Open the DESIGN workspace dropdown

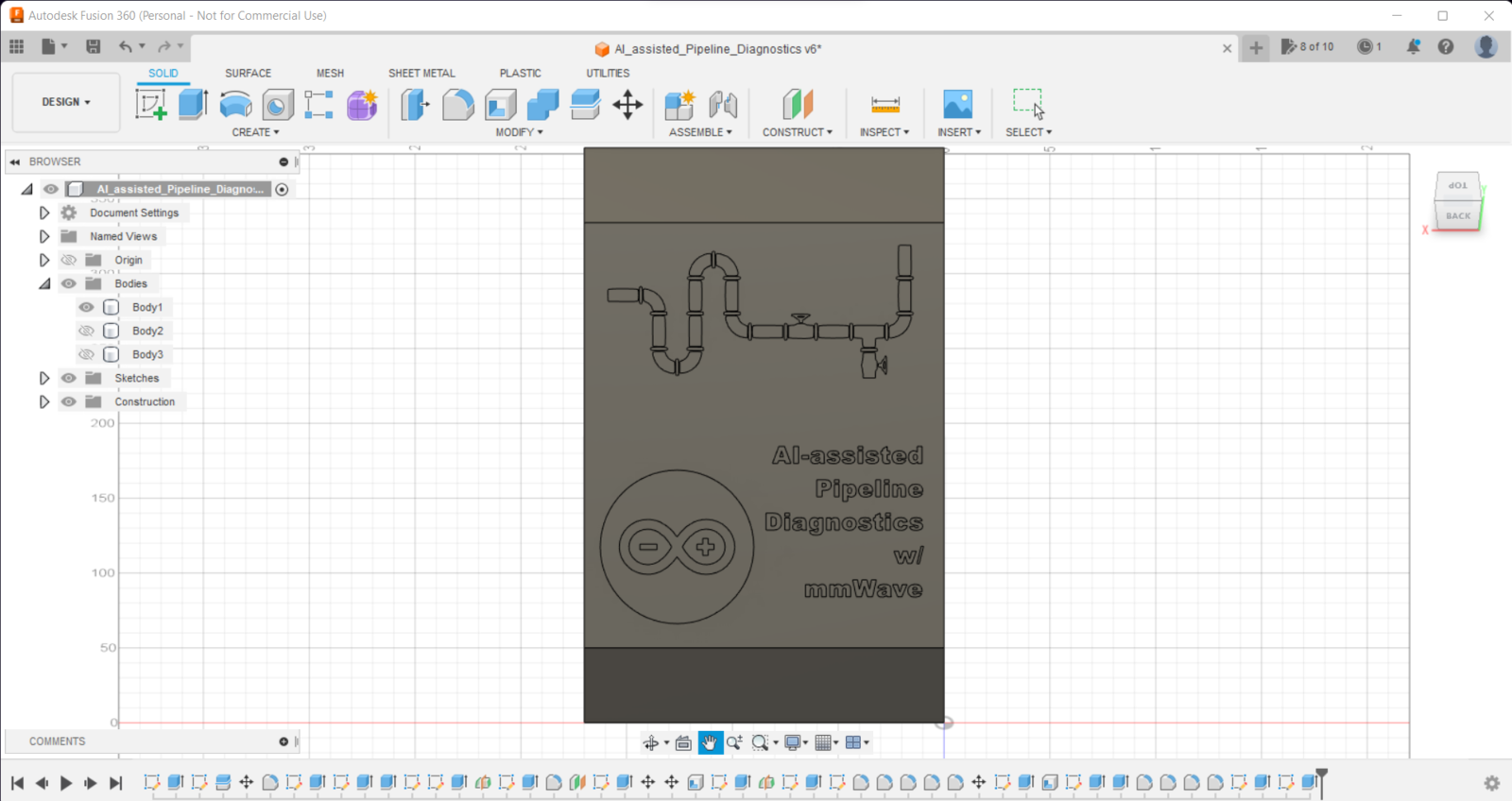pos(66,102)
